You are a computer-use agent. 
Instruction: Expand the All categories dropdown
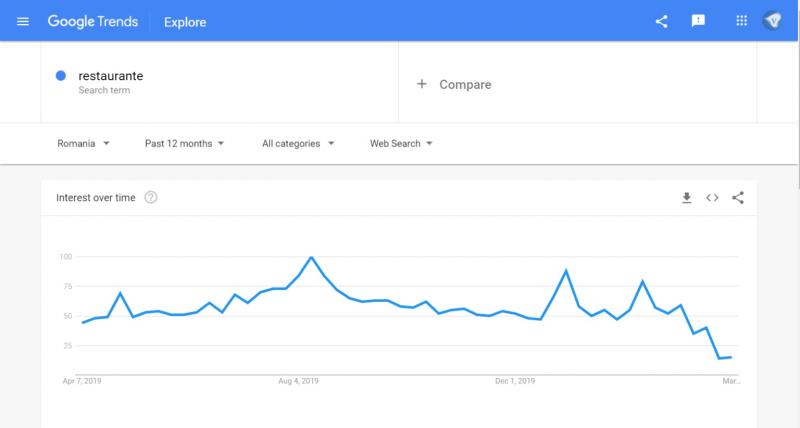point(298,144)
